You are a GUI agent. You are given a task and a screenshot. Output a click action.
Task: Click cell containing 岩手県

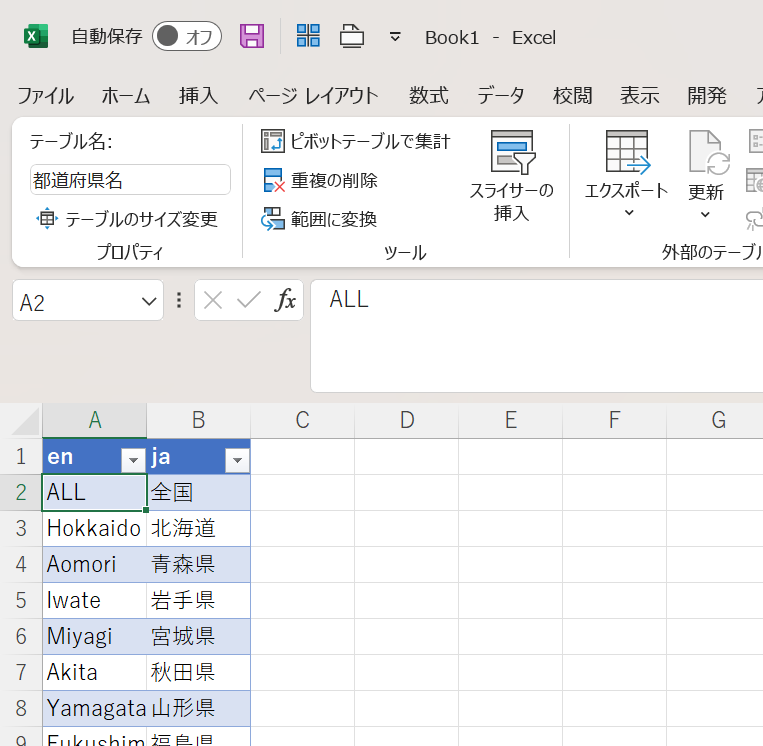[199, 600]
